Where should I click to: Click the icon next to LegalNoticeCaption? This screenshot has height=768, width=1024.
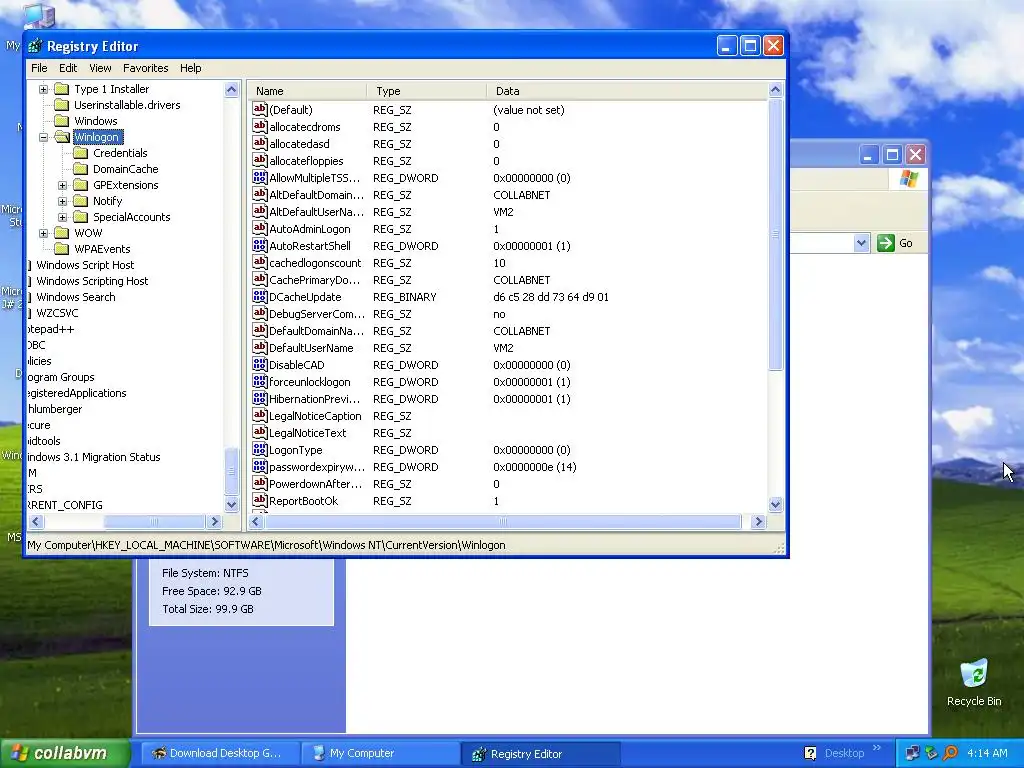tap(260, 415)
